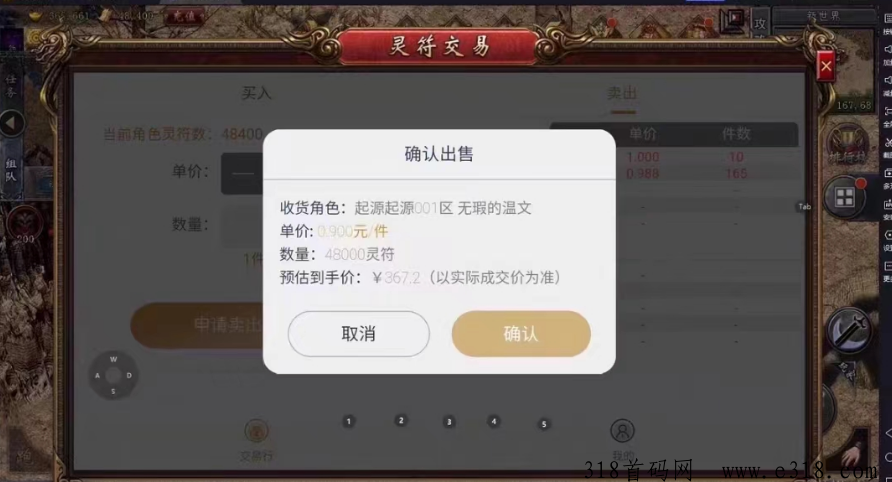Click the left arrow collapse icon on sidebar
The height and width of the screenshot is (482, 892).
click(11, 123)
